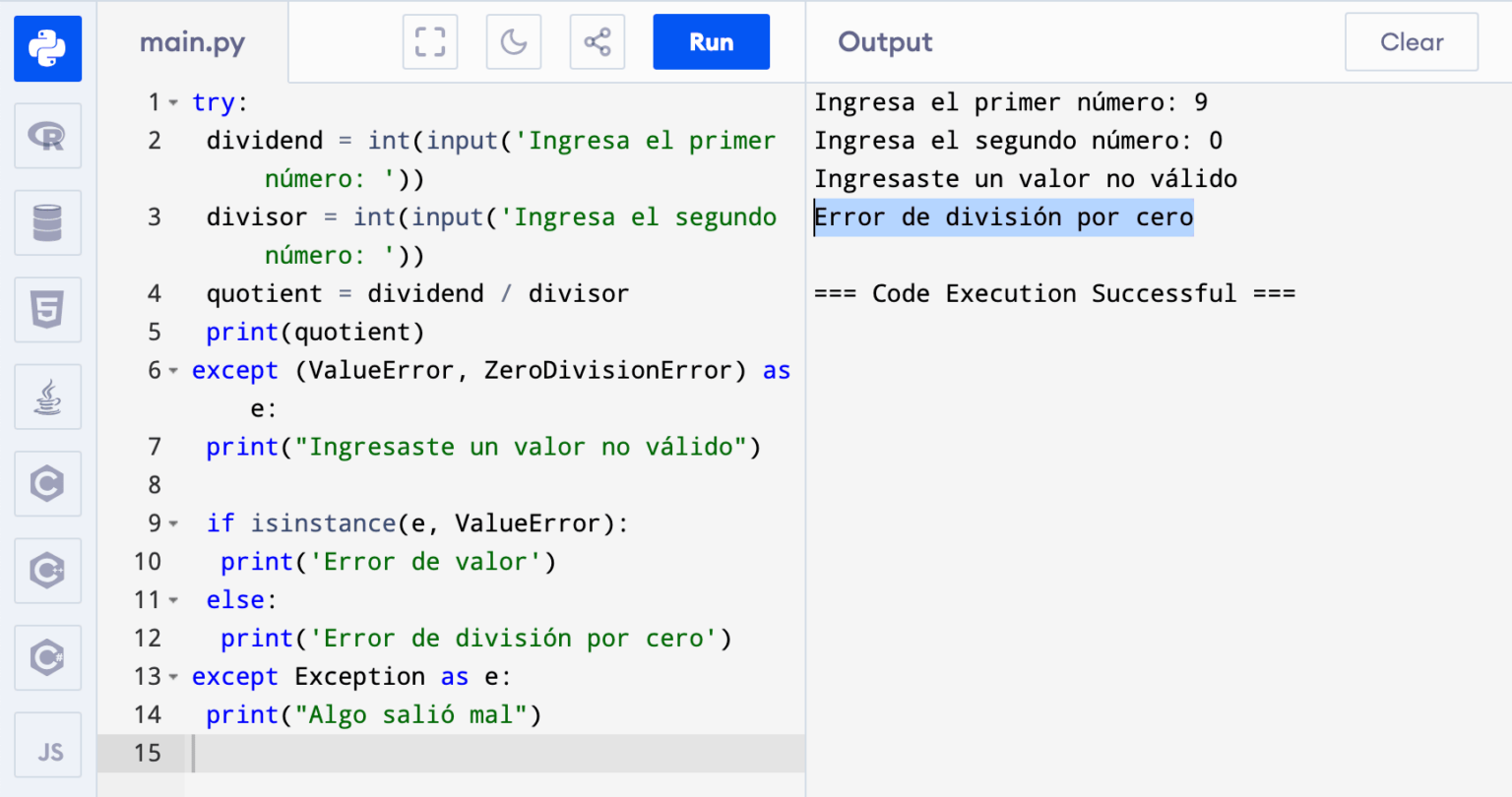Open the SQL database editor
The width and height of the screenshot is (1512, 797).
click(x=47, y=222)
